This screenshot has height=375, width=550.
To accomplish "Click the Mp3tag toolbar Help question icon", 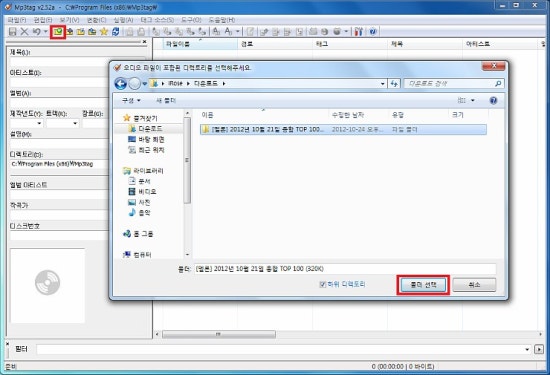I will coord(373,32).
